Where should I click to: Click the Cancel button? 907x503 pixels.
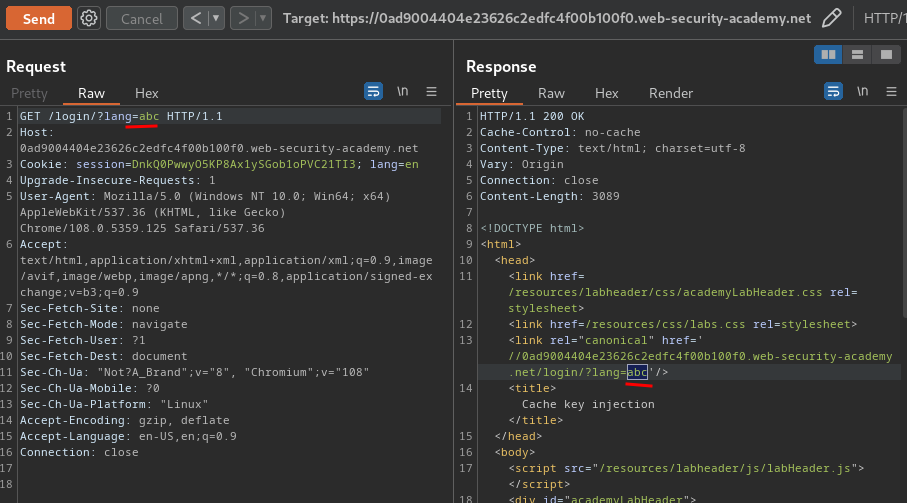(x=142, y=19)
